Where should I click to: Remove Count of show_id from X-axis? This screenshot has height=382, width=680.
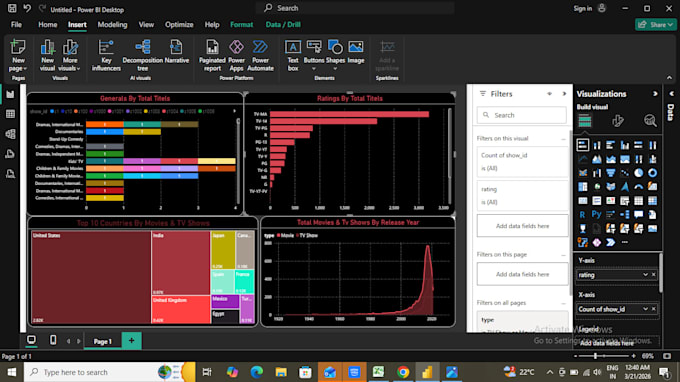tap(654, 309)
